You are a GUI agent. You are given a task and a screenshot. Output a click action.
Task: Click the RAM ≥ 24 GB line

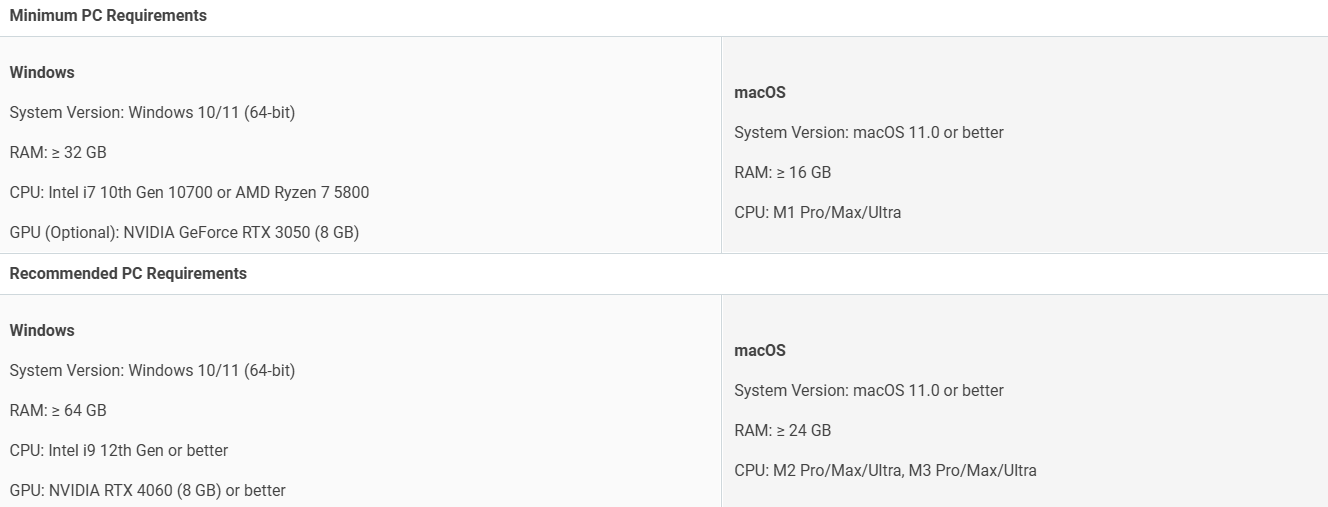pyautogui.click(x=783, y=430)
